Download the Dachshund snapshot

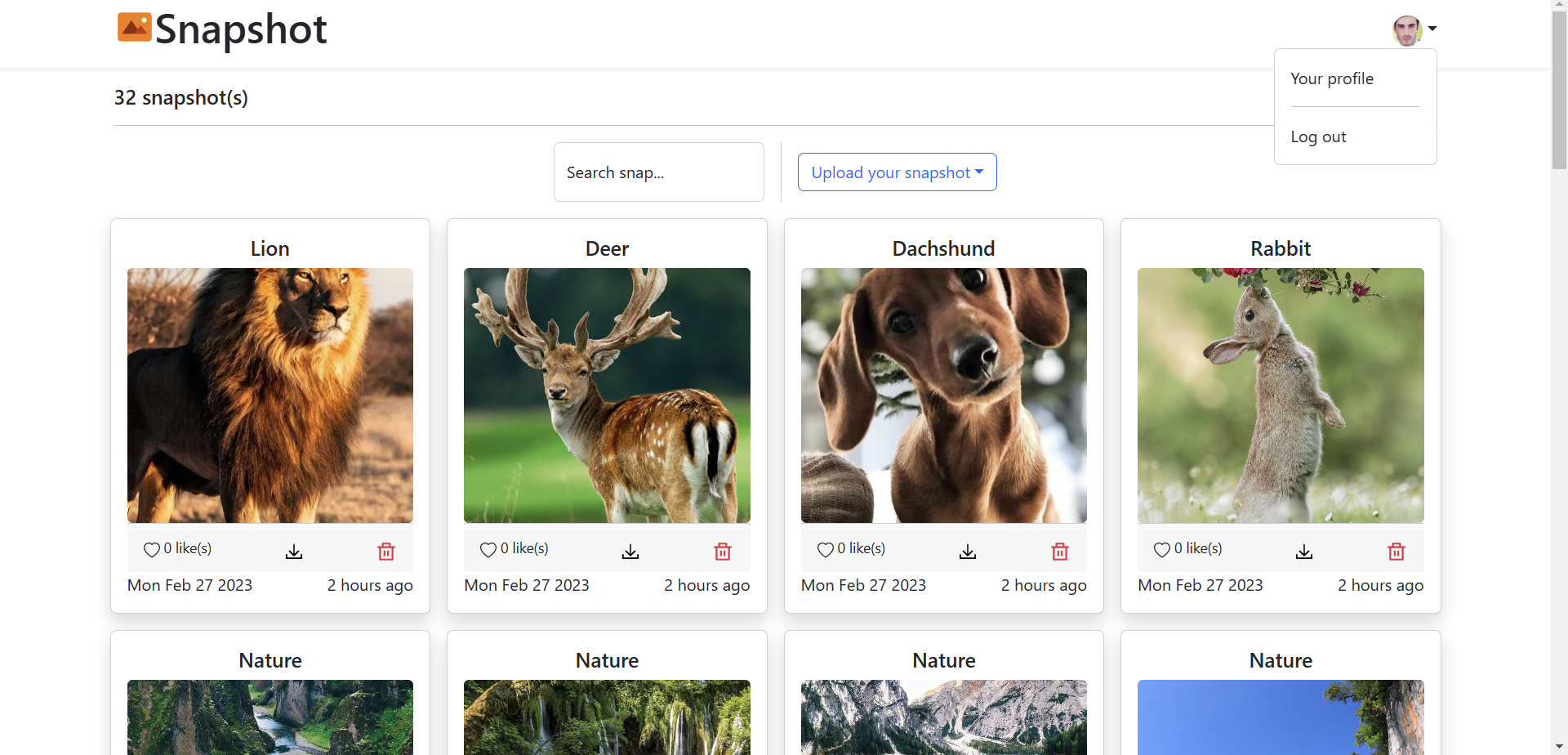coord(967,552)
